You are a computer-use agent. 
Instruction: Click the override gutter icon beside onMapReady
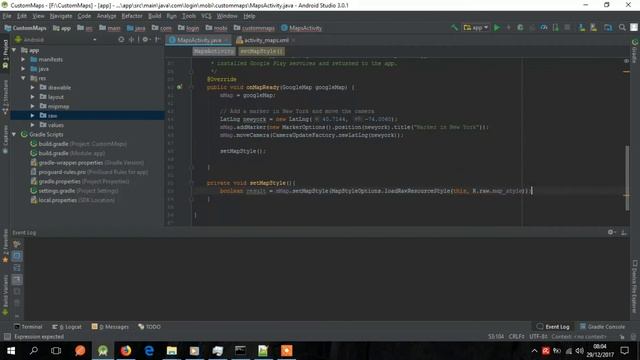click(180, 87)
